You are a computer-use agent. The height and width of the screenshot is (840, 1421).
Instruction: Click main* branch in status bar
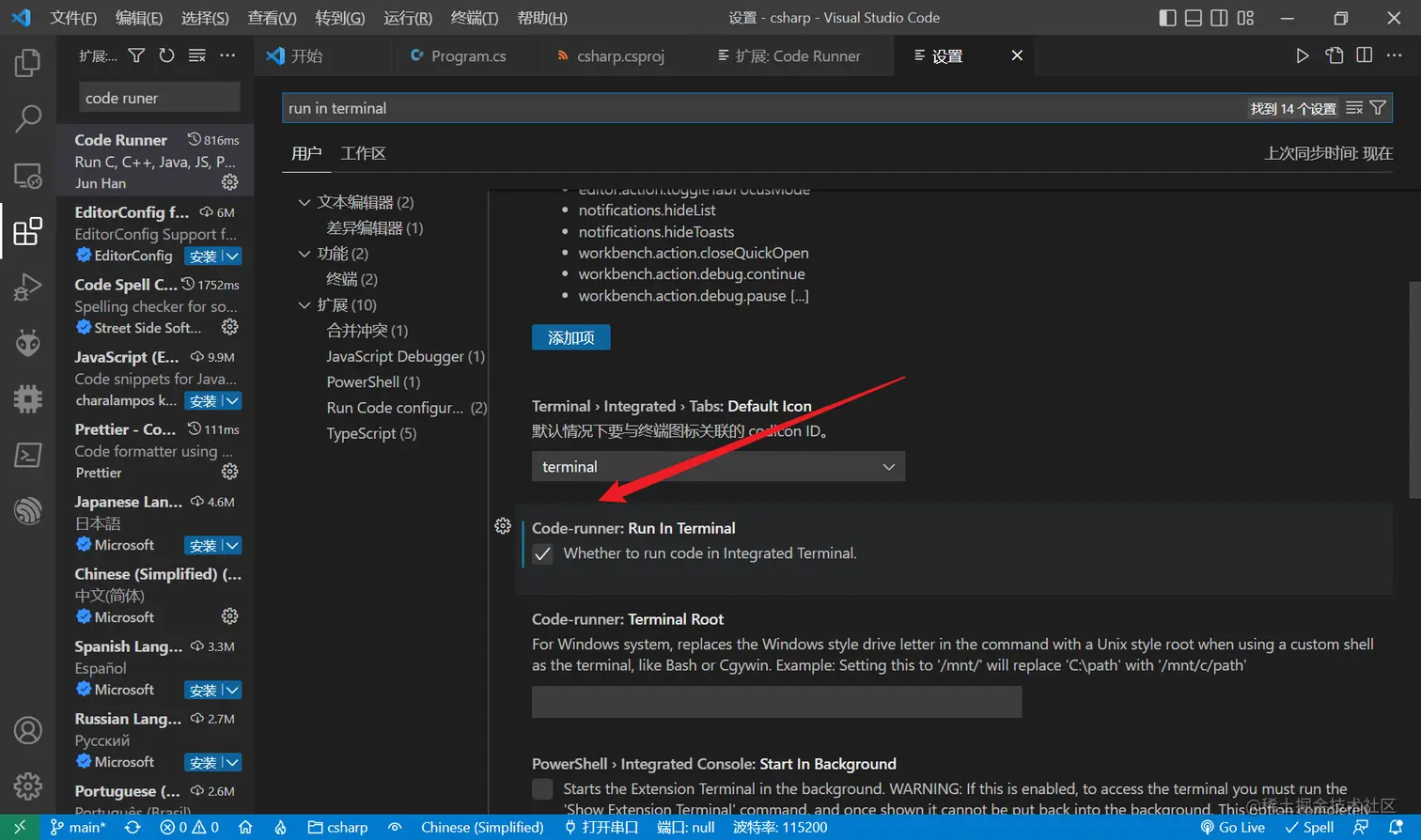(x=78, y=828)
